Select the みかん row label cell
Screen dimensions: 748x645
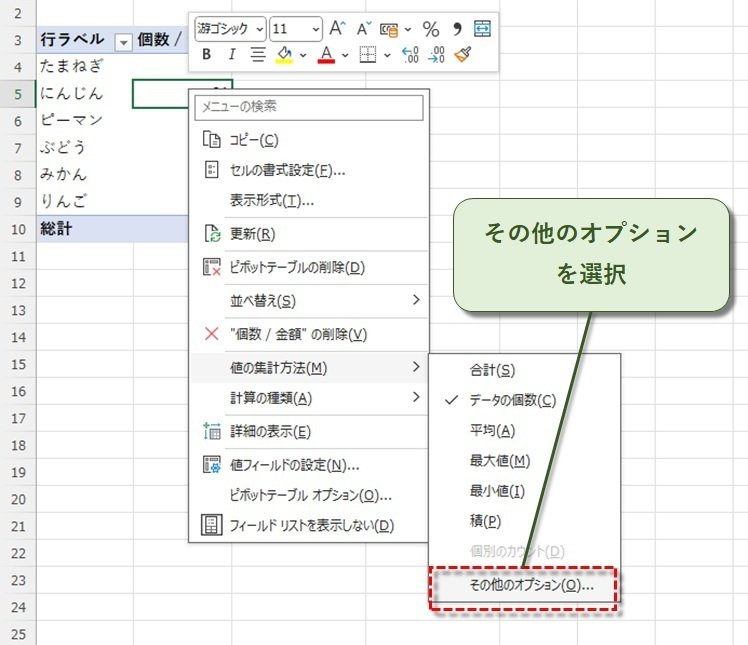84,175
